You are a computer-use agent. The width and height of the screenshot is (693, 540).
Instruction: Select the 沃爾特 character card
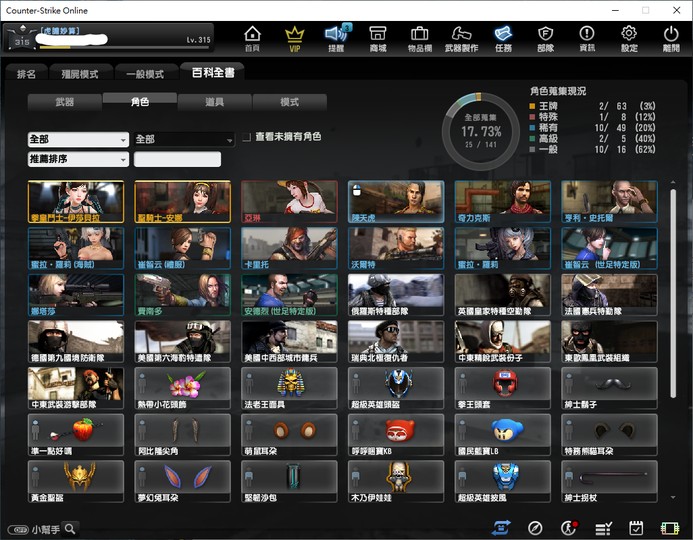click(396, 248)
